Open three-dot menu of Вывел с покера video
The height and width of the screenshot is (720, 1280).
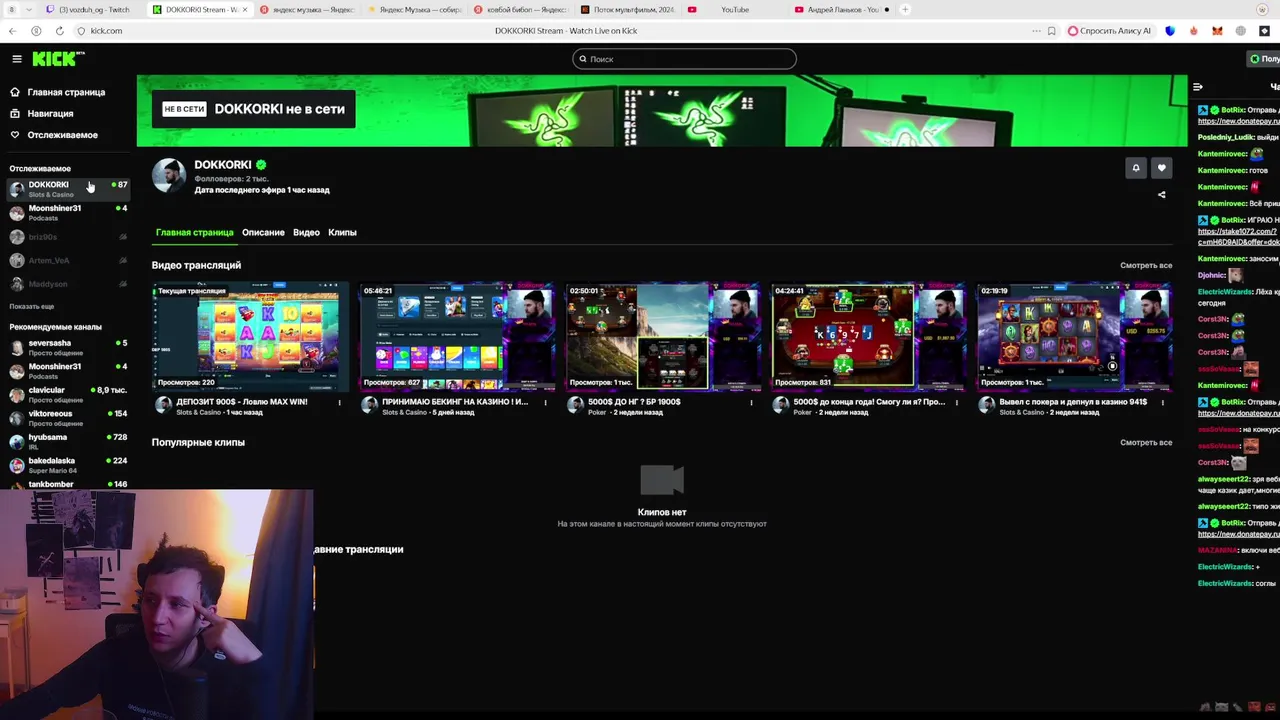(1162, 402)
